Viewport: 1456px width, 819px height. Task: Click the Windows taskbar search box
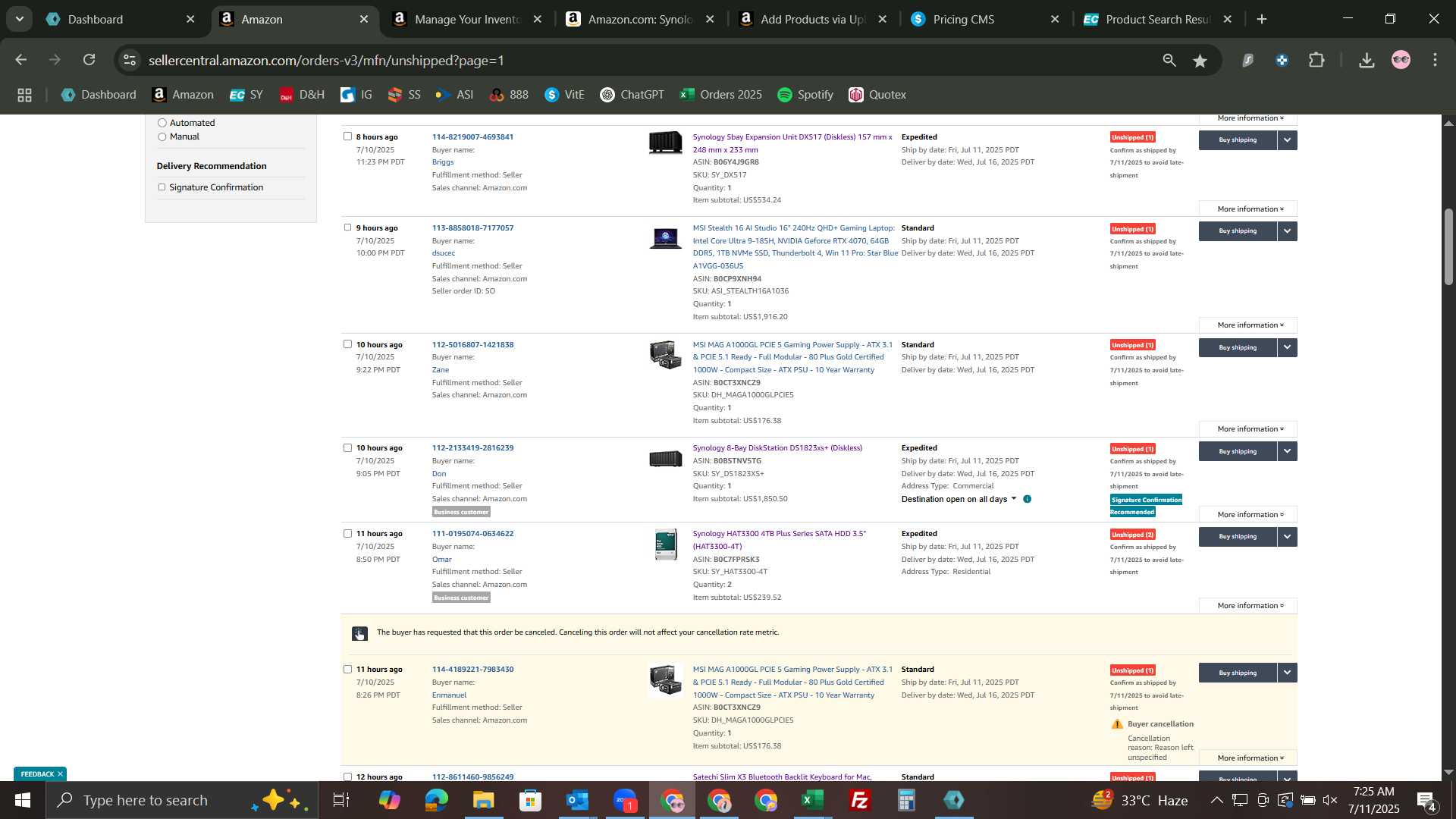click(x=182, y=800)
